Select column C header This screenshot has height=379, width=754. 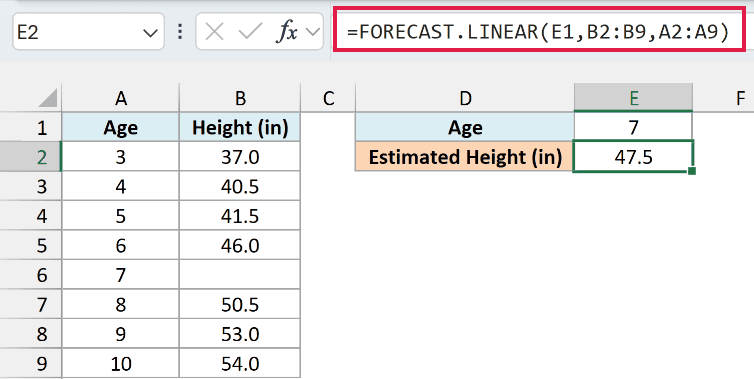(x=328, y=98)
